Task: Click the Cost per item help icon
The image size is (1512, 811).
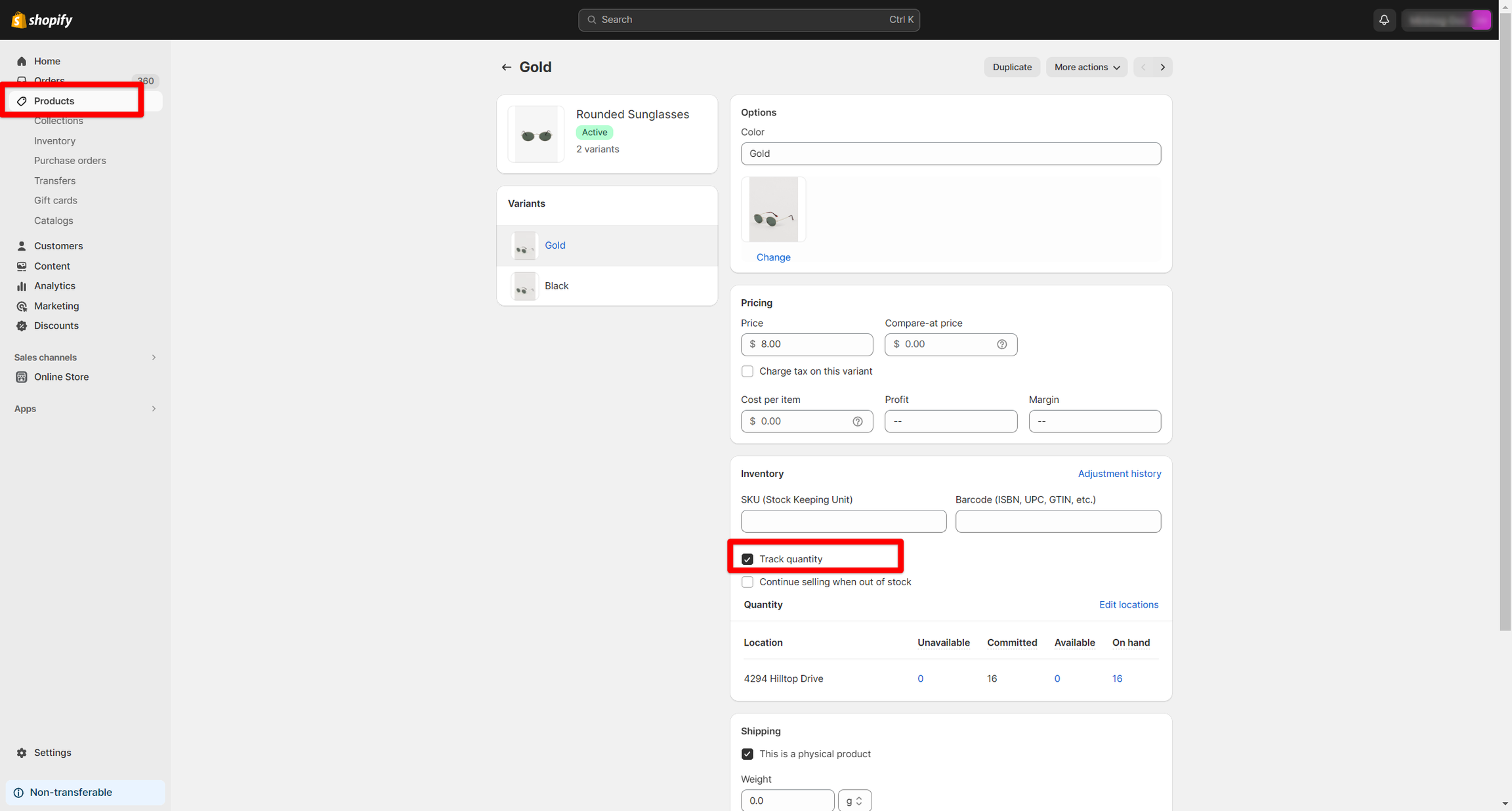Action: point(857,421)
